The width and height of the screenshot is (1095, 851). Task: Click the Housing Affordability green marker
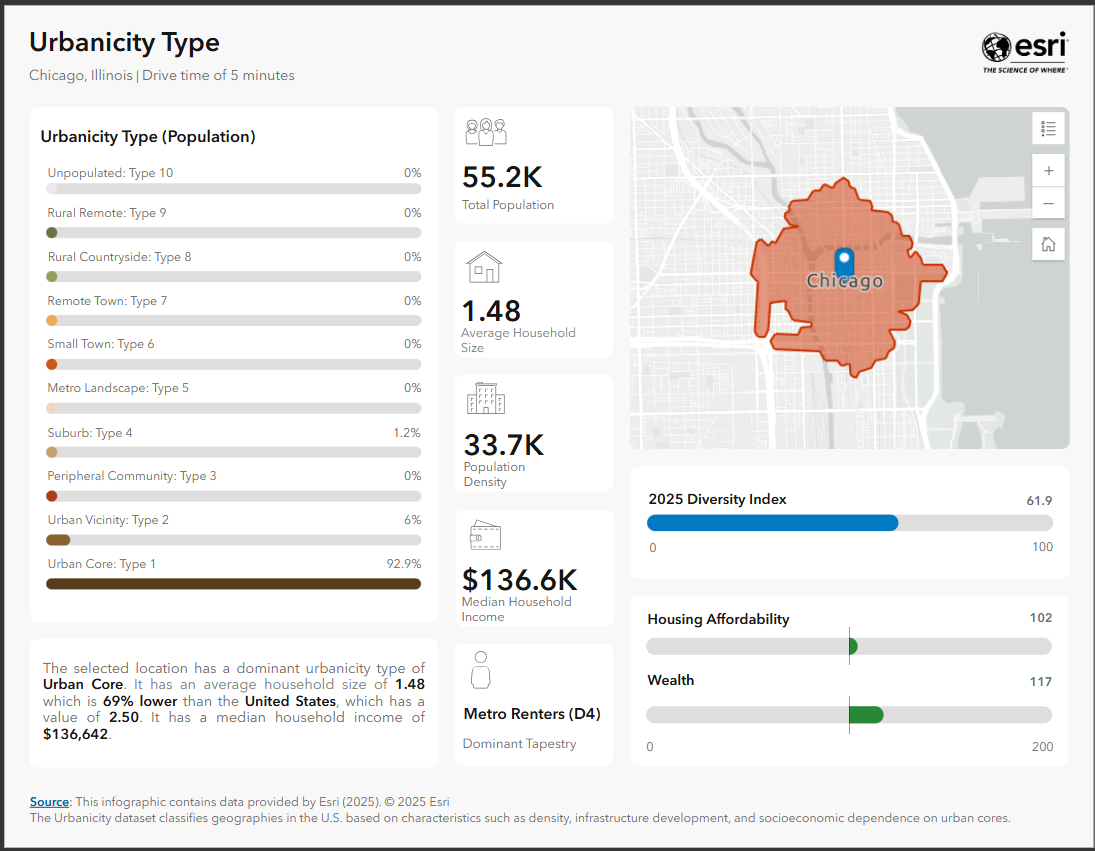[x=853, y=647]
